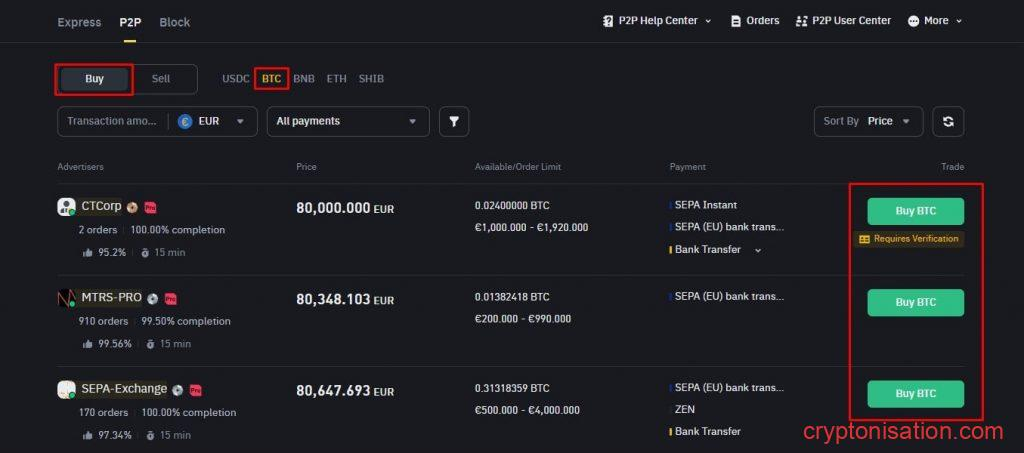Select the USDC crypto option

click(x=236, y=79)
